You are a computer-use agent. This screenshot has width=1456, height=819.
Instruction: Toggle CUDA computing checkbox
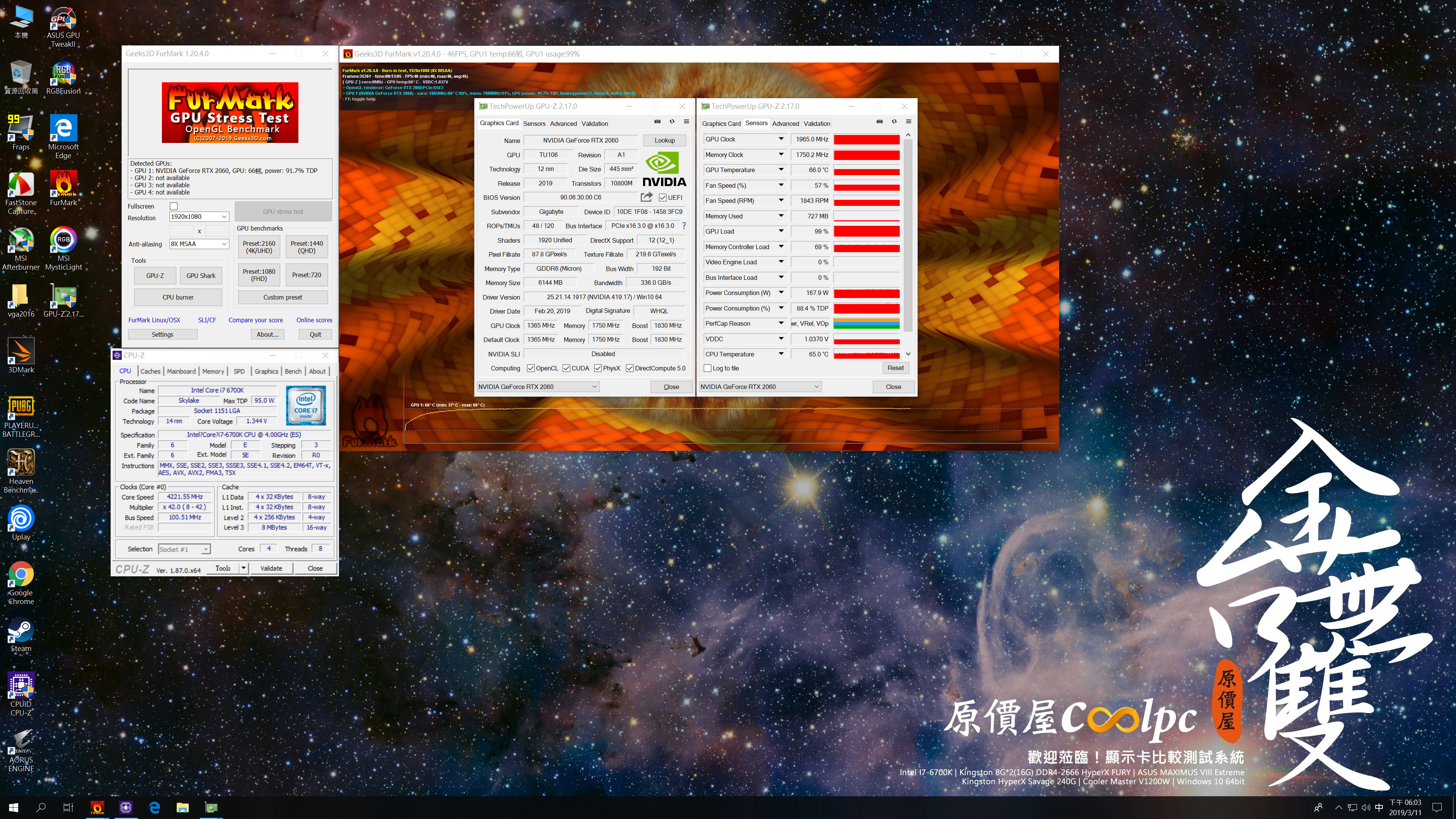pos(566,368)
